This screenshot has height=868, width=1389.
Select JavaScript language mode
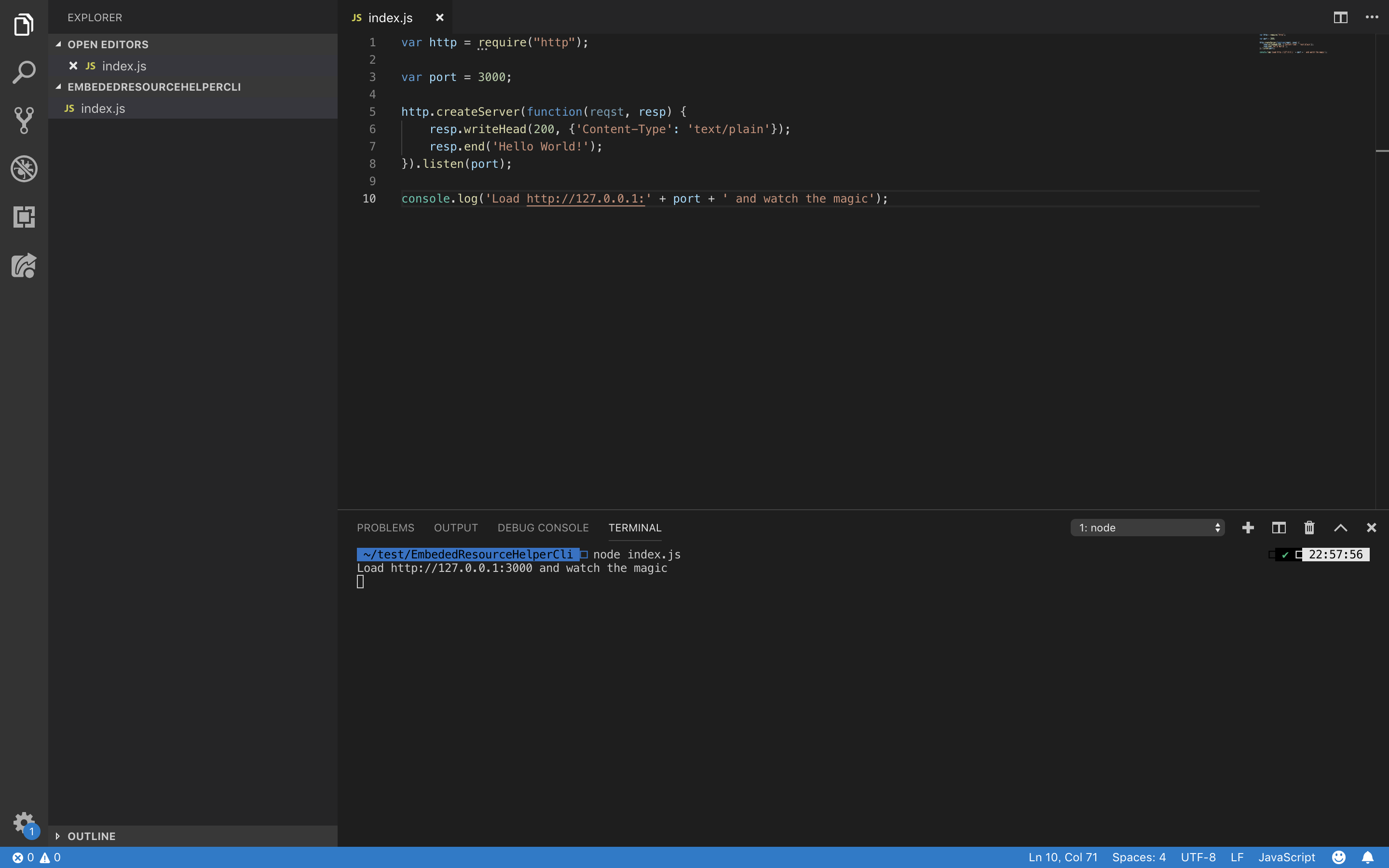pyautogui.click(x=1287, y=857)
